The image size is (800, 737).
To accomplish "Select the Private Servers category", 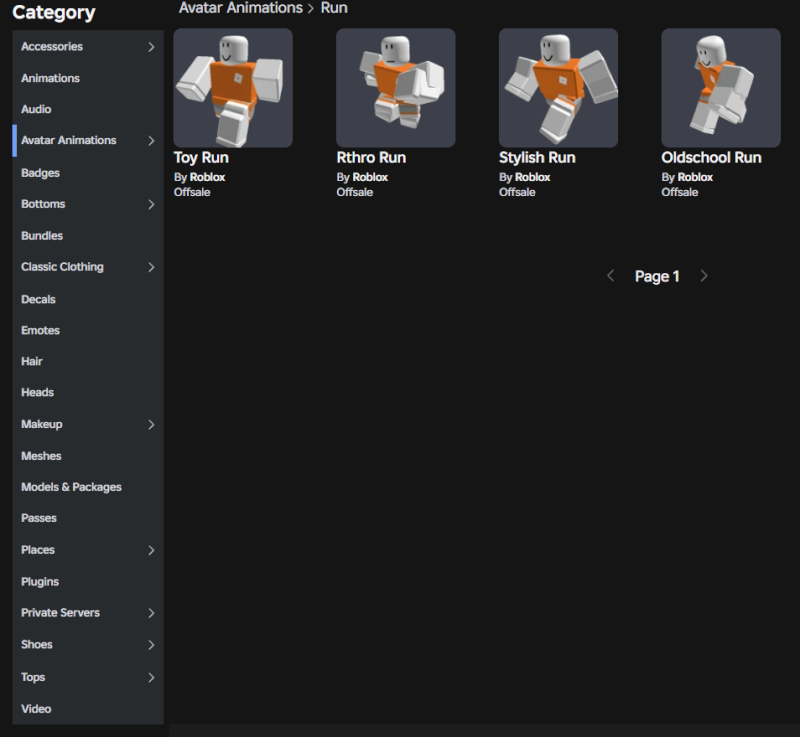I will [x=88, y=613].
